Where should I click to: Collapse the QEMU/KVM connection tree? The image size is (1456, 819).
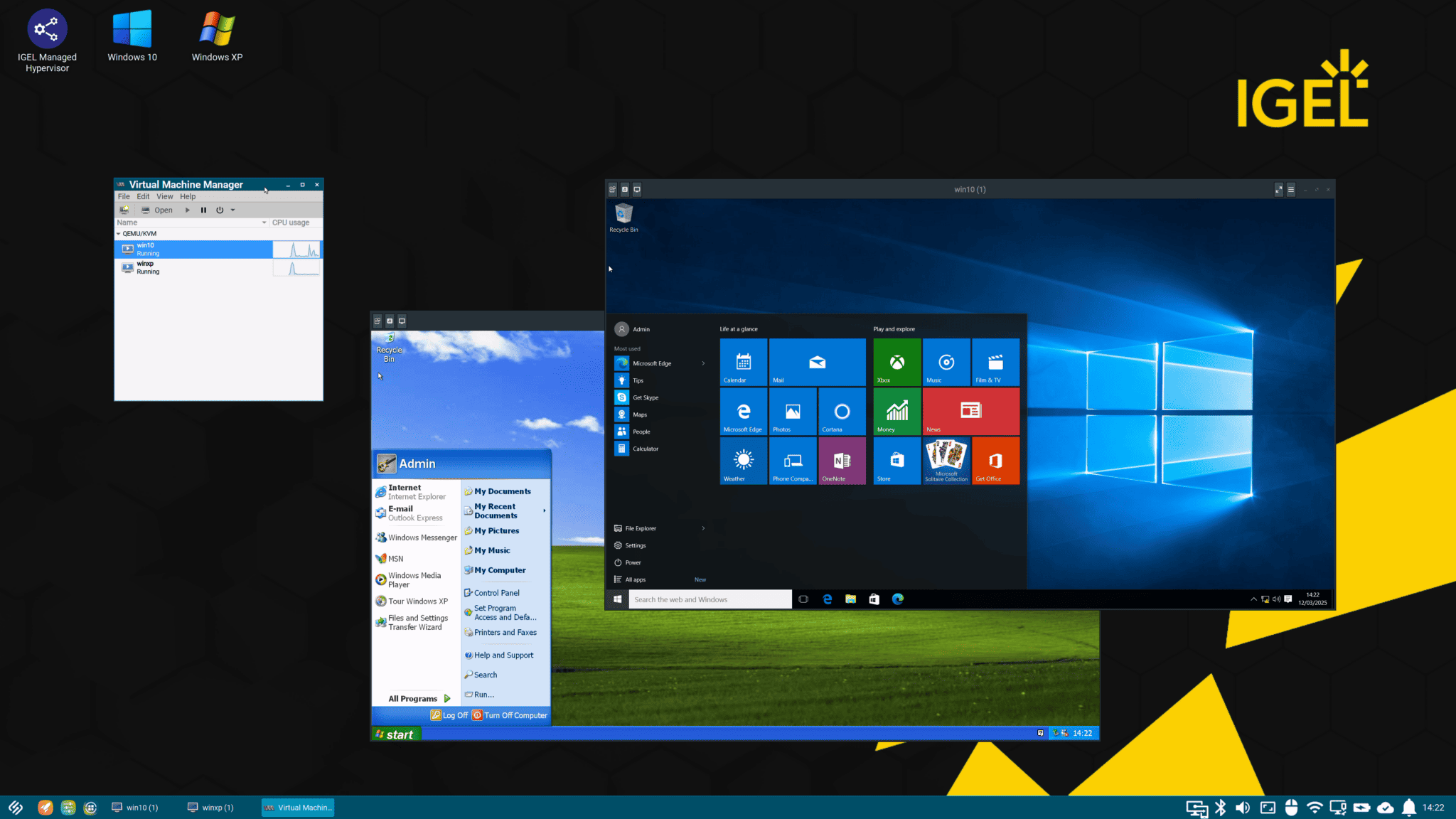click(x=119, y=234)
